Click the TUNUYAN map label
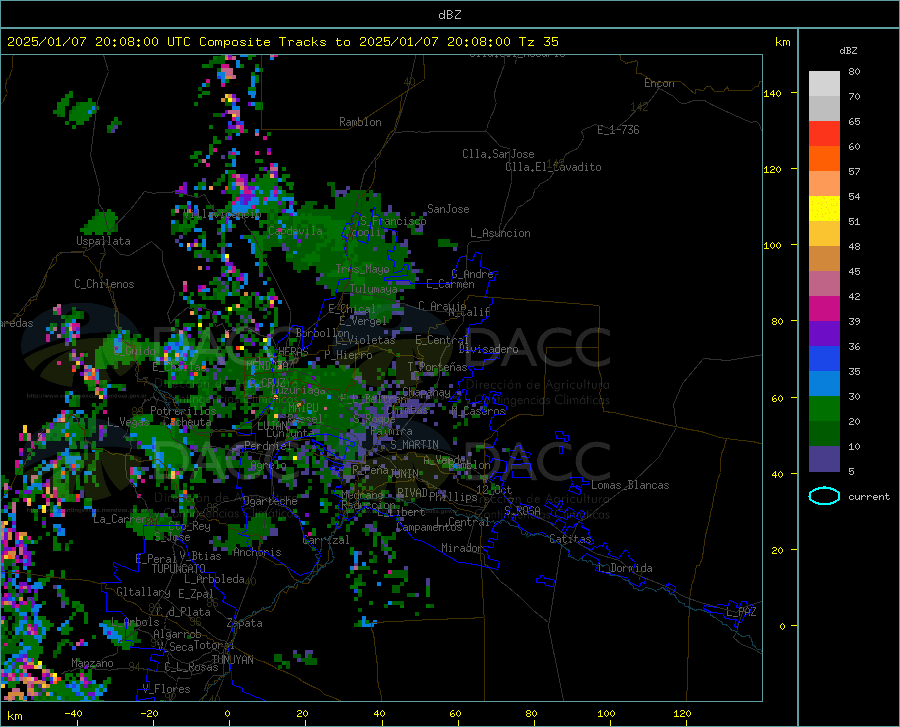Image resolution: width=900 pixels, height=727 pixels. click(x=232, y=660)
